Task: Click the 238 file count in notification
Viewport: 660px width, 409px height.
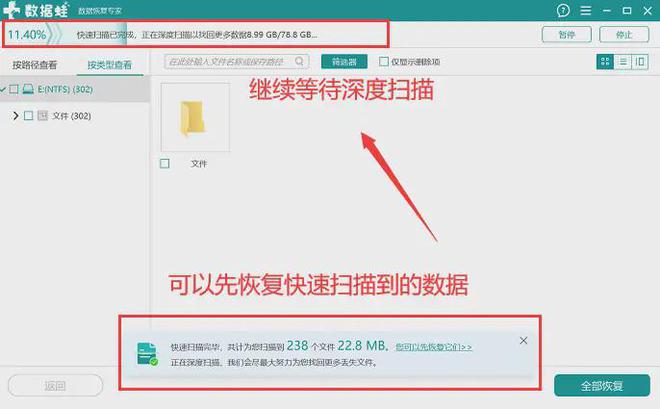Action: (297, 346)
